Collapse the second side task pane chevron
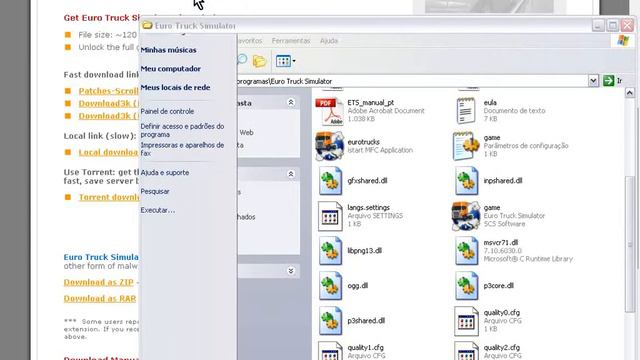The image size is (640, 360). pos(291,174)
